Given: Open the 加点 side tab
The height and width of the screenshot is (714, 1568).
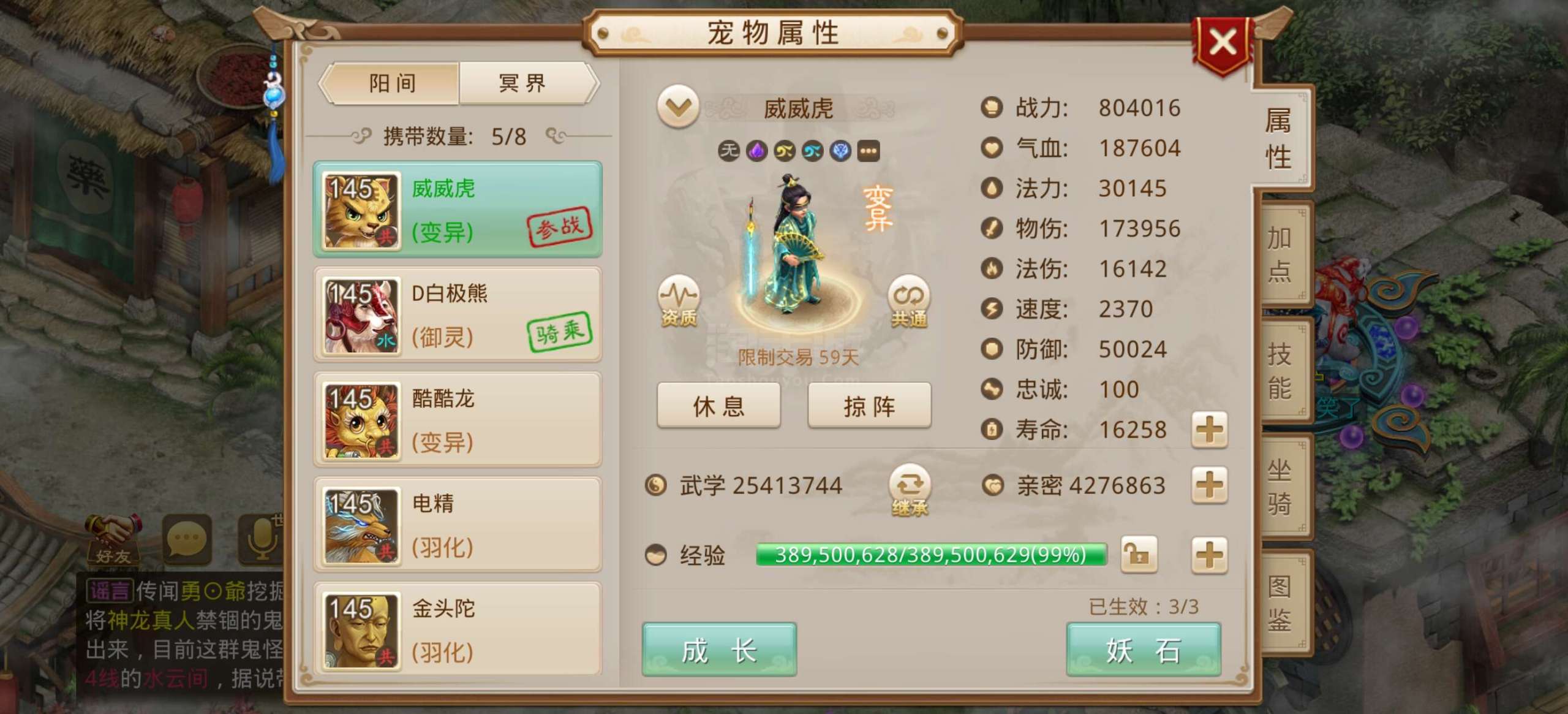Looking at the screenshot, I should click(x=1281, y=254).
